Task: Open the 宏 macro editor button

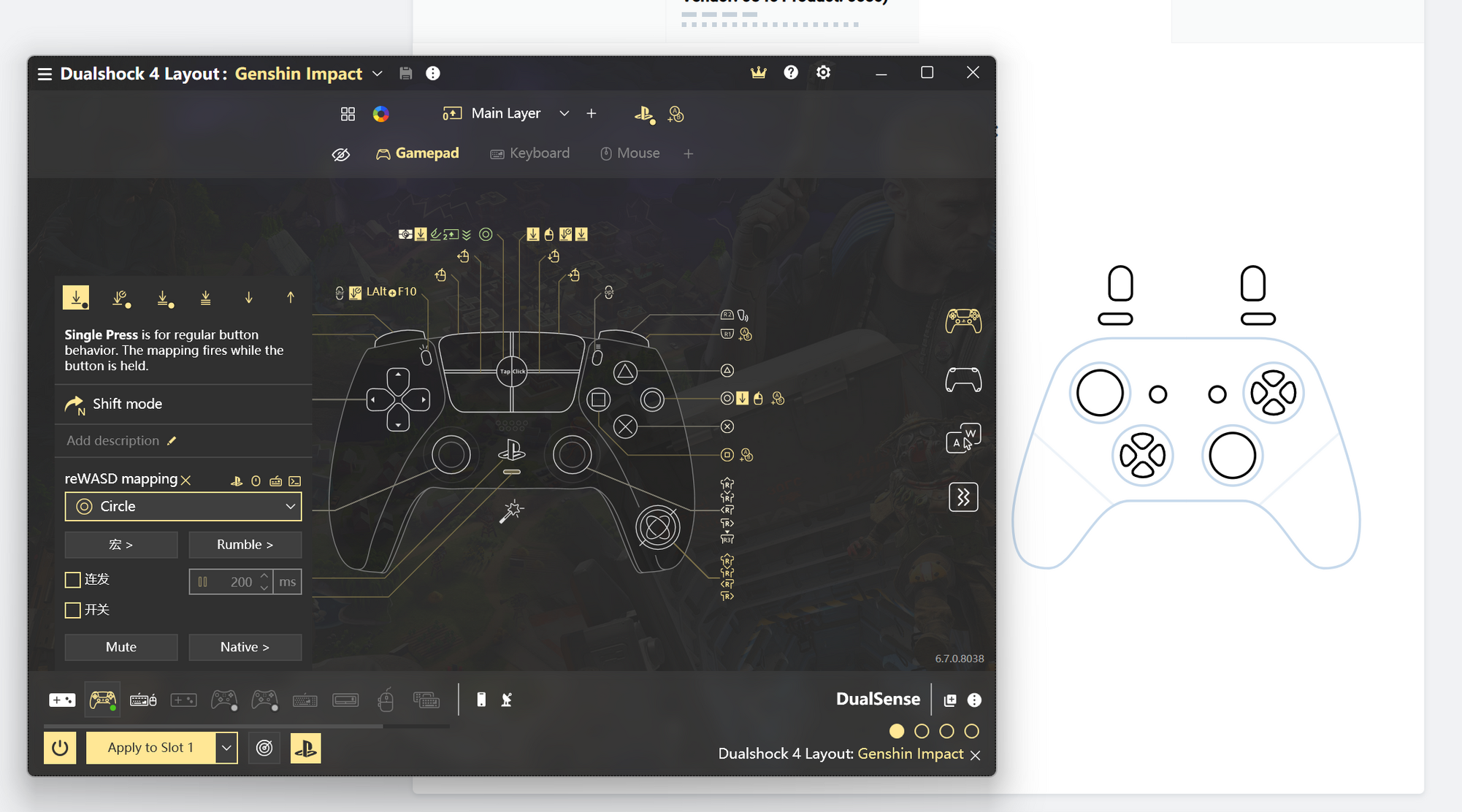Action: pyautogui.click(x=121, y=545)
